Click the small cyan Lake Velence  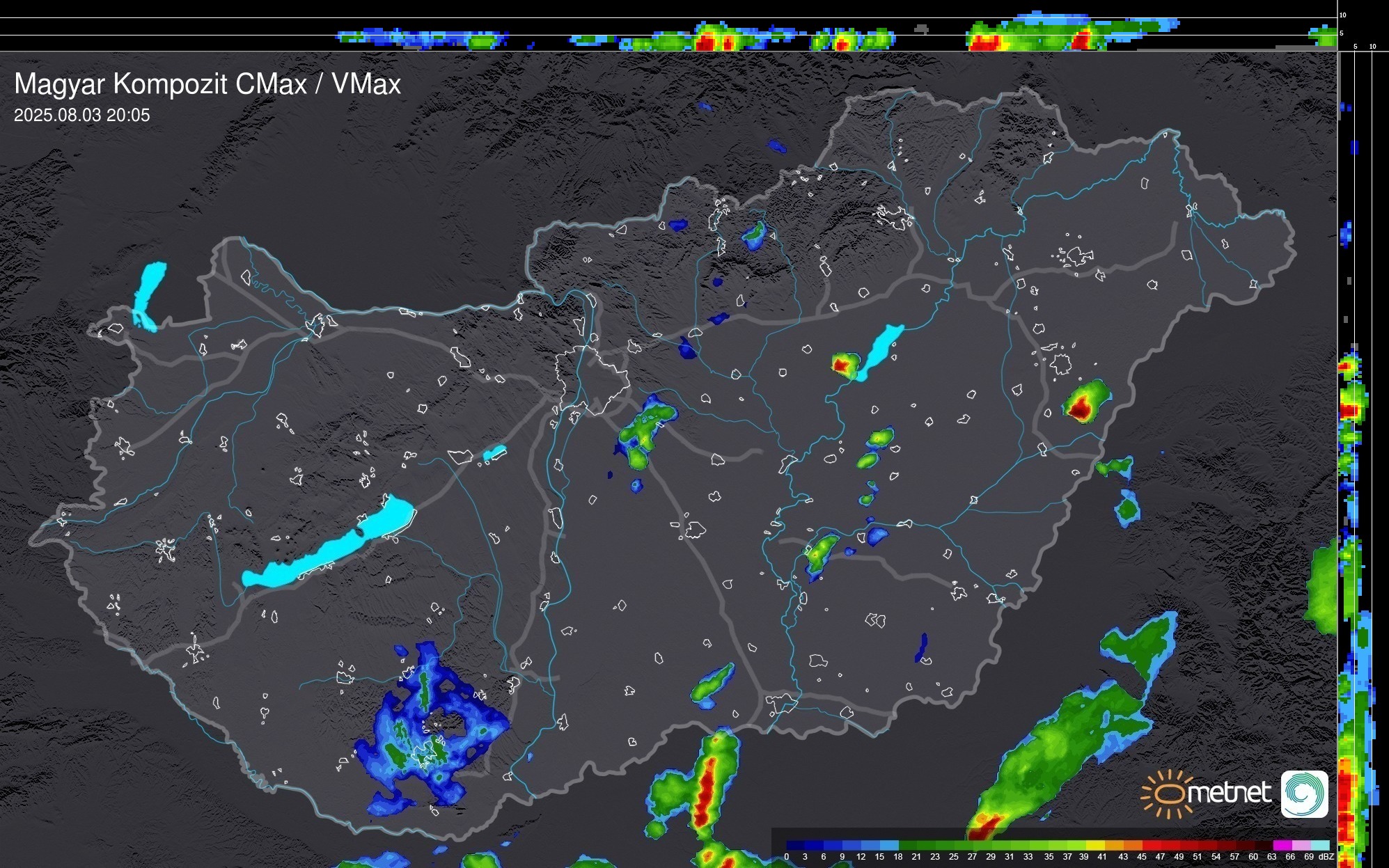pyautogui.click(x=494, y=453)
